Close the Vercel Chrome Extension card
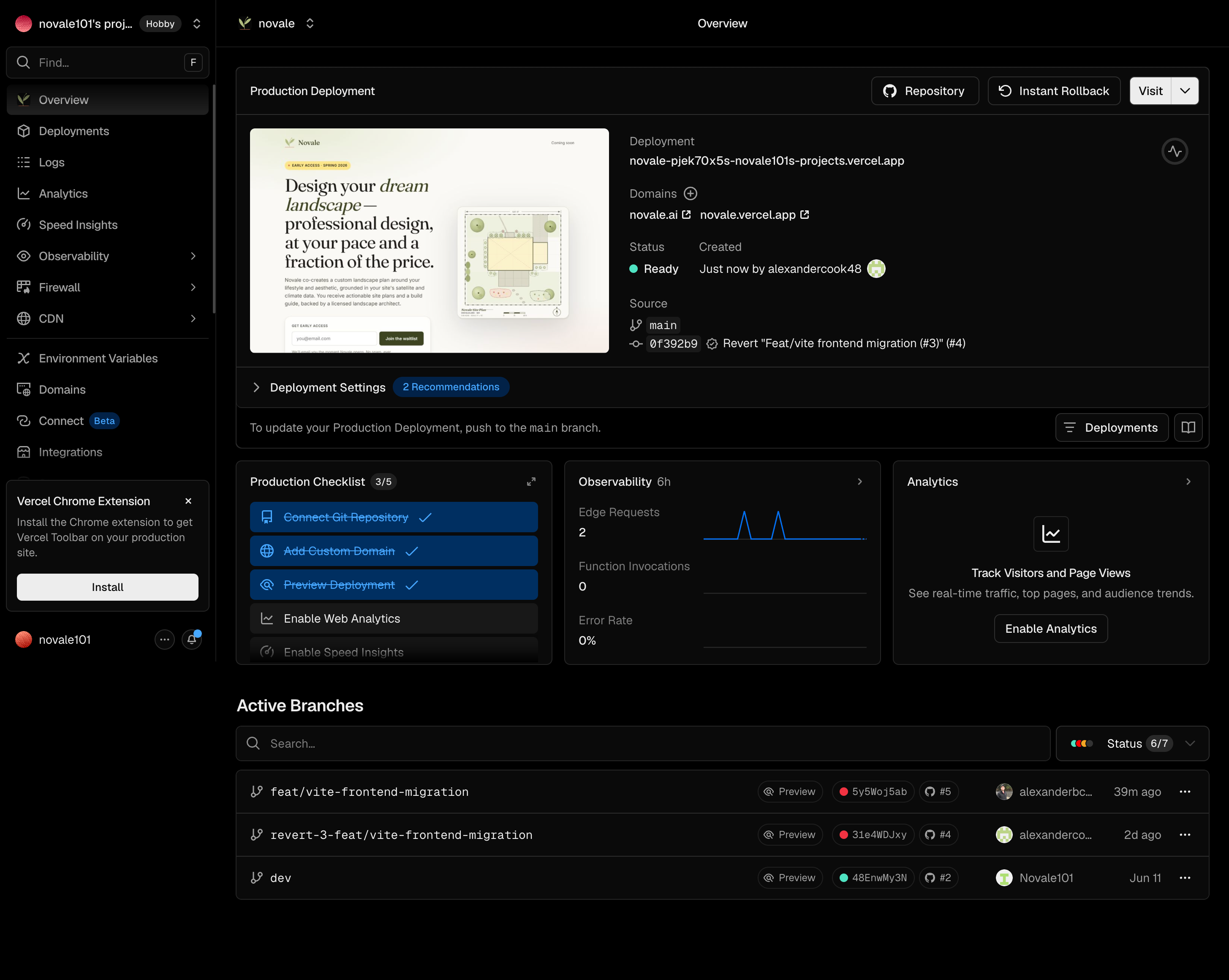Screen dimensions: 1229x980 pyautogui.click(x=188, y=501)
